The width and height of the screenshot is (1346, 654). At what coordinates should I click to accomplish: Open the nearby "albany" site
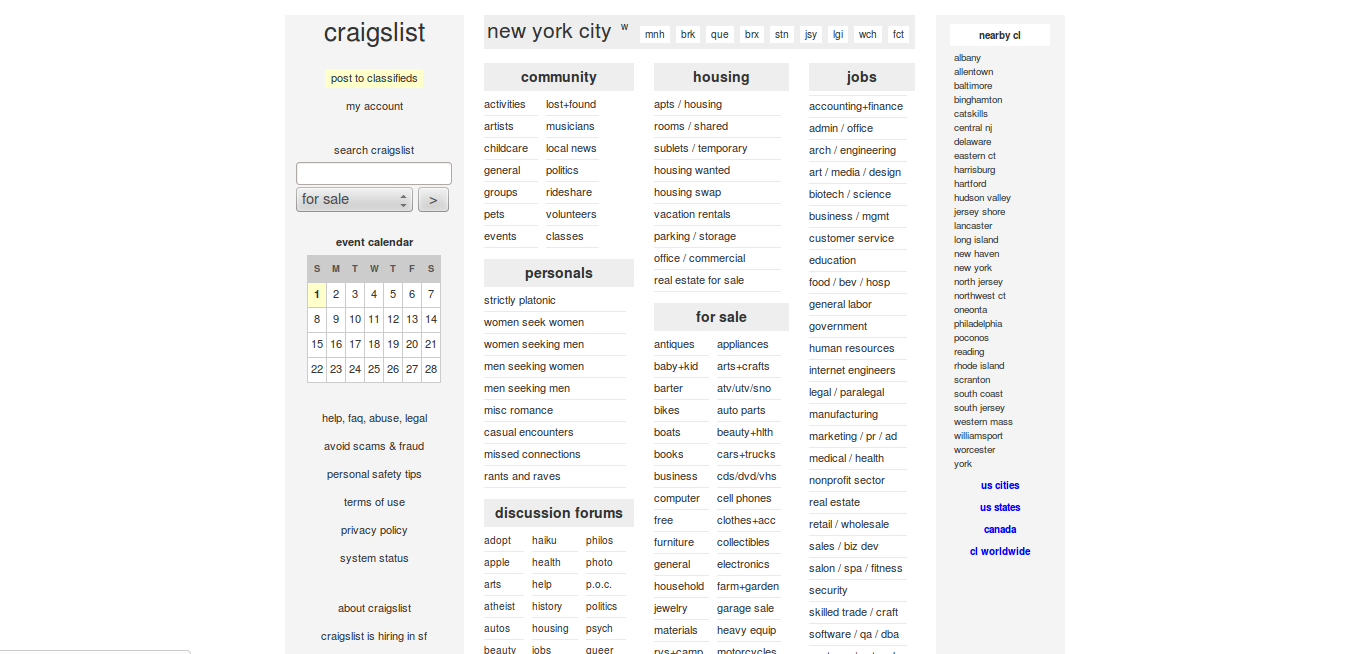click(967, 57)
